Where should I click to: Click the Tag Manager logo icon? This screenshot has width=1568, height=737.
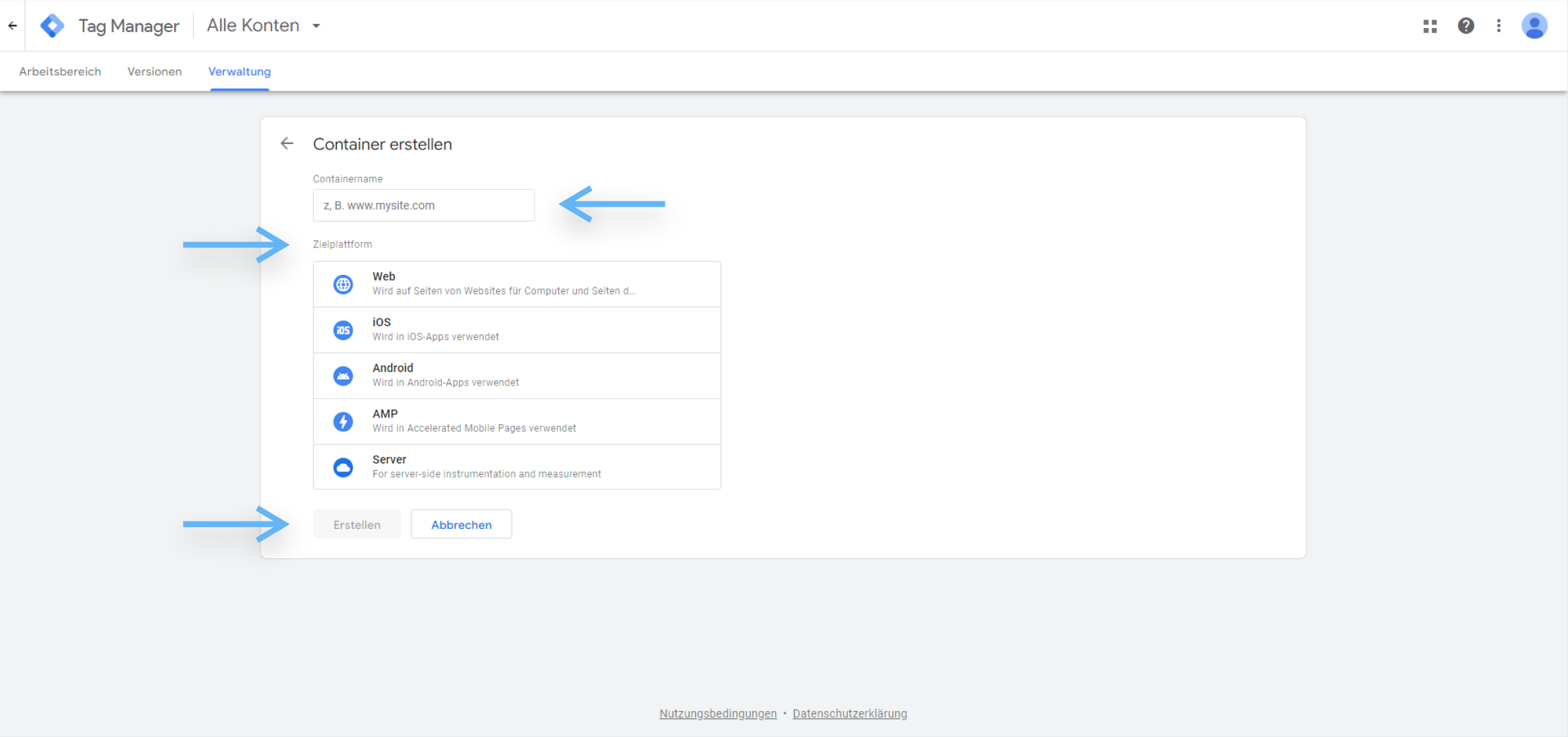coord(51,25)
